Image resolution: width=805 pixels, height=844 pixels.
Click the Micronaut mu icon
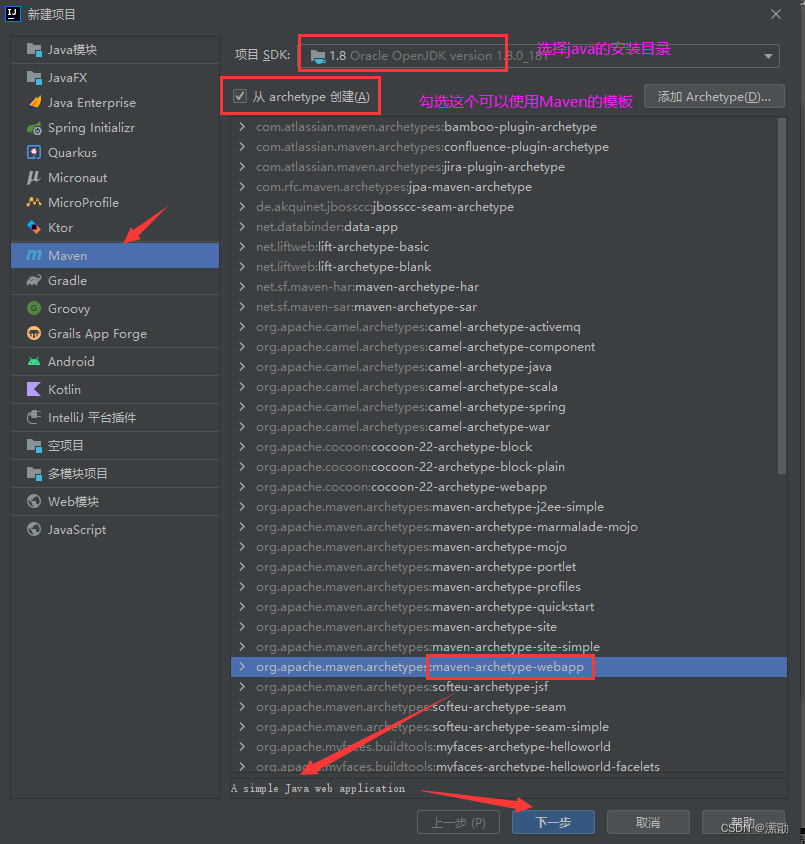(34, 177)
